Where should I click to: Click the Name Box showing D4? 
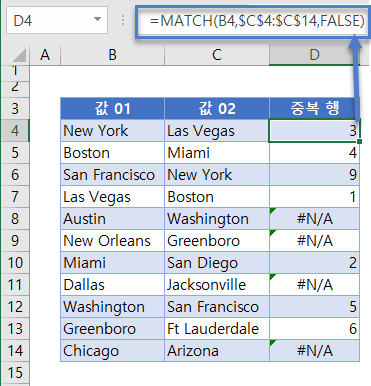(57, 20)
